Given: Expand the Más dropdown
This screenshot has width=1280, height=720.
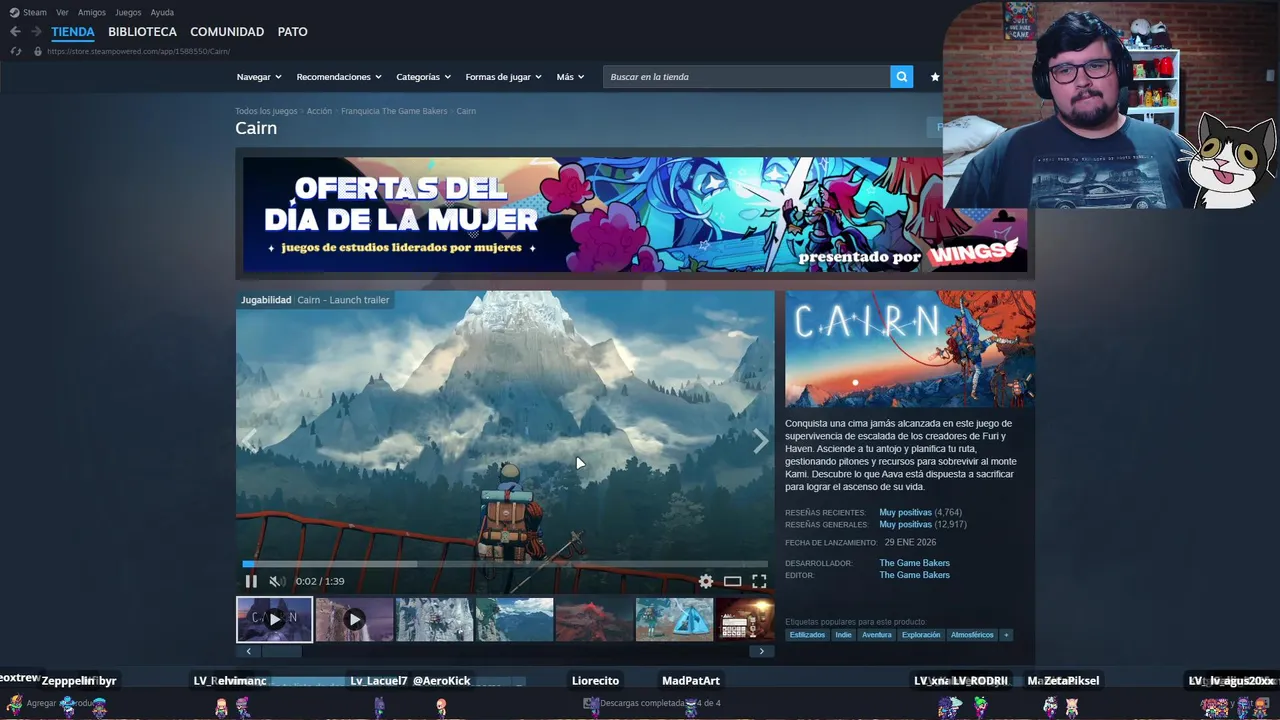Looking at the screenshot, I should pyautogui.click(x=570, y=77).
